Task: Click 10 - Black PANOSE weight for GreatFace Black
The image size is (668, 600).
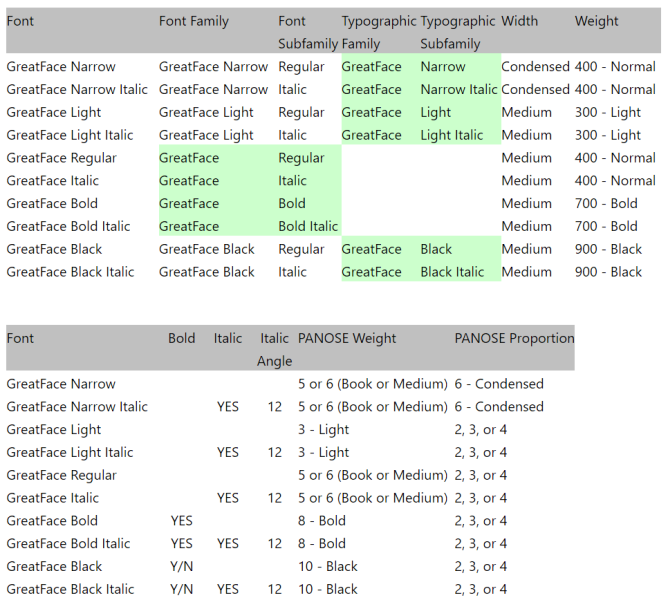Action: (x=328, y=566)
